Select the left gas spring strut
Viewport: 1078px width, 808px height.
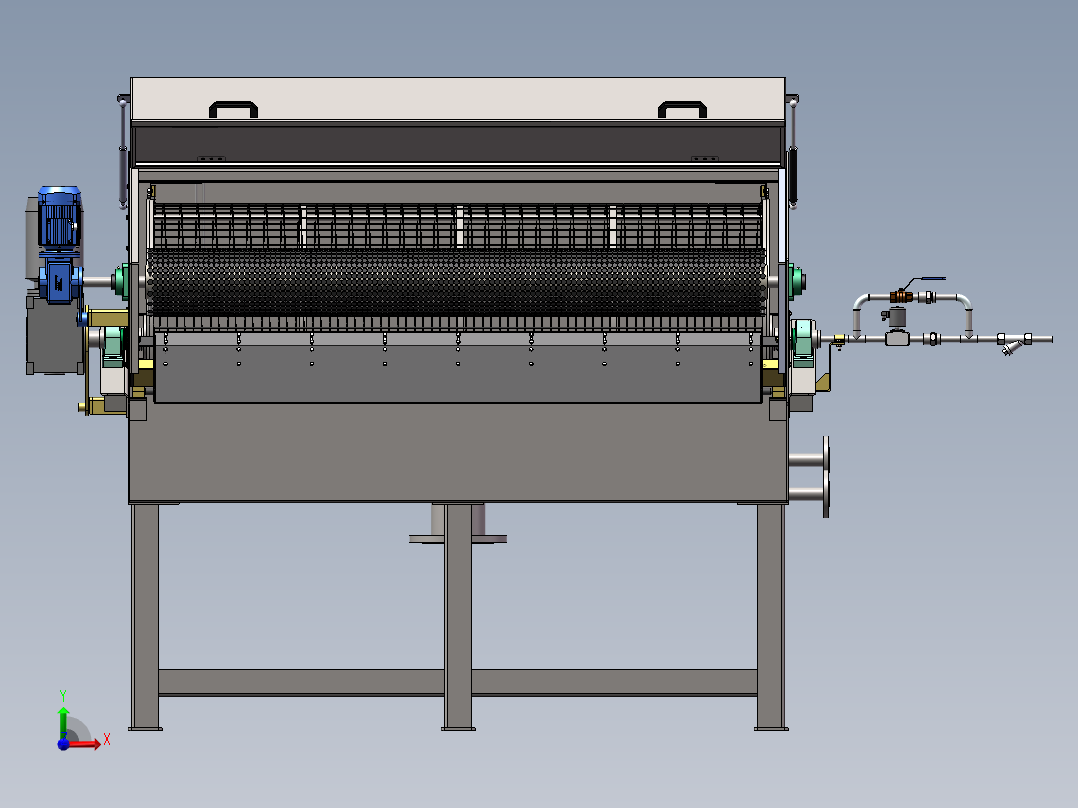pyautogui.click(x=122, y=152)
